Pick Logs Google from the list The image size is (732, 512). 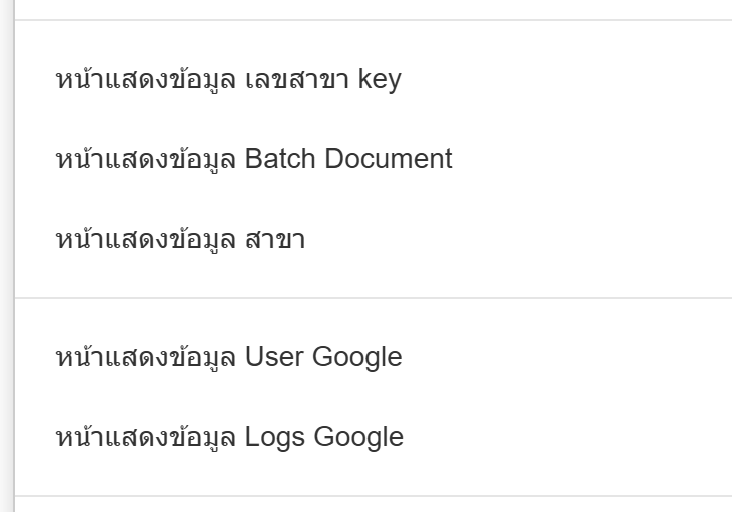tap(230, 437)
